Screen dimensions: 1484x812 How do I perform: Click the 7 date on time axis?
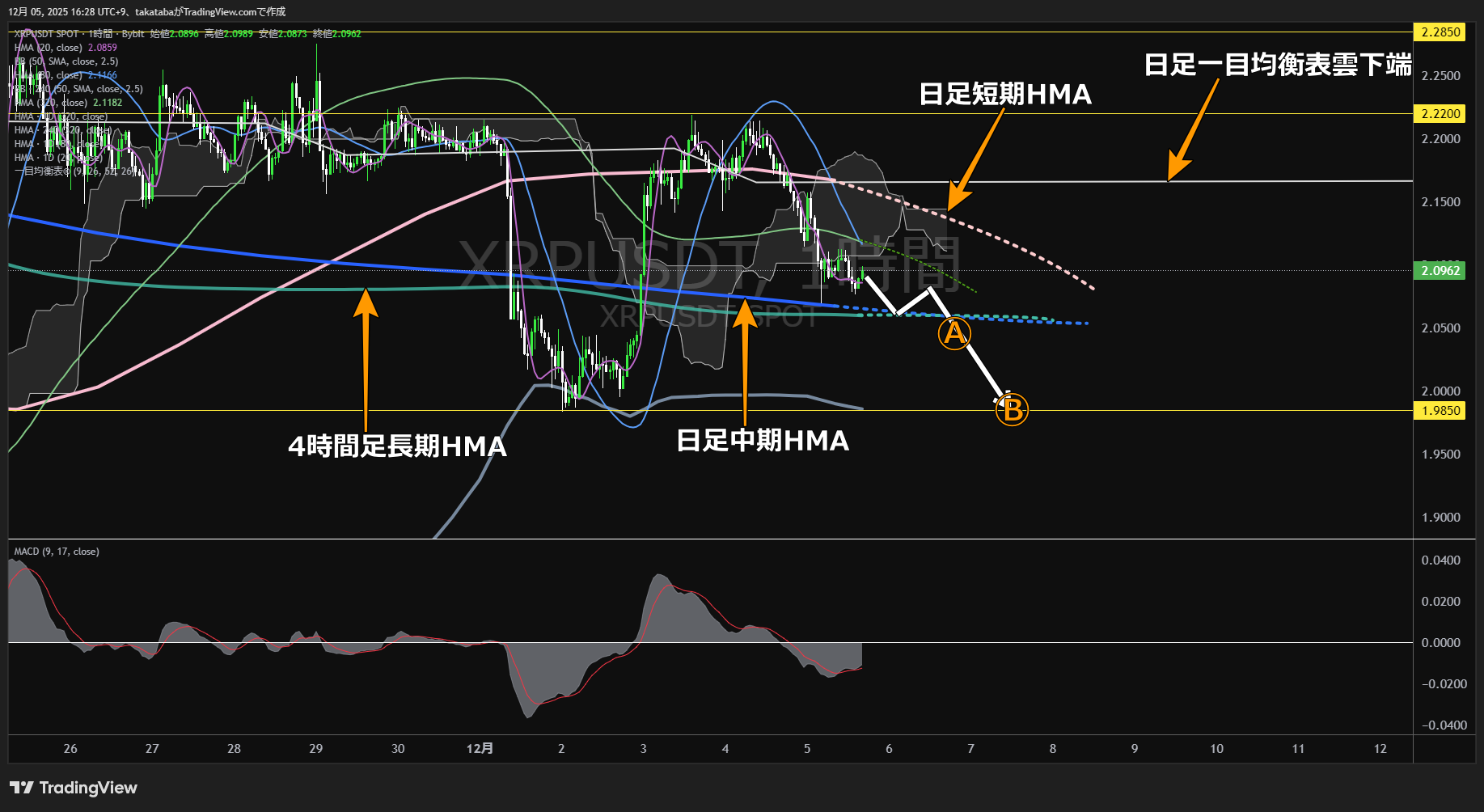pos(971,749)
